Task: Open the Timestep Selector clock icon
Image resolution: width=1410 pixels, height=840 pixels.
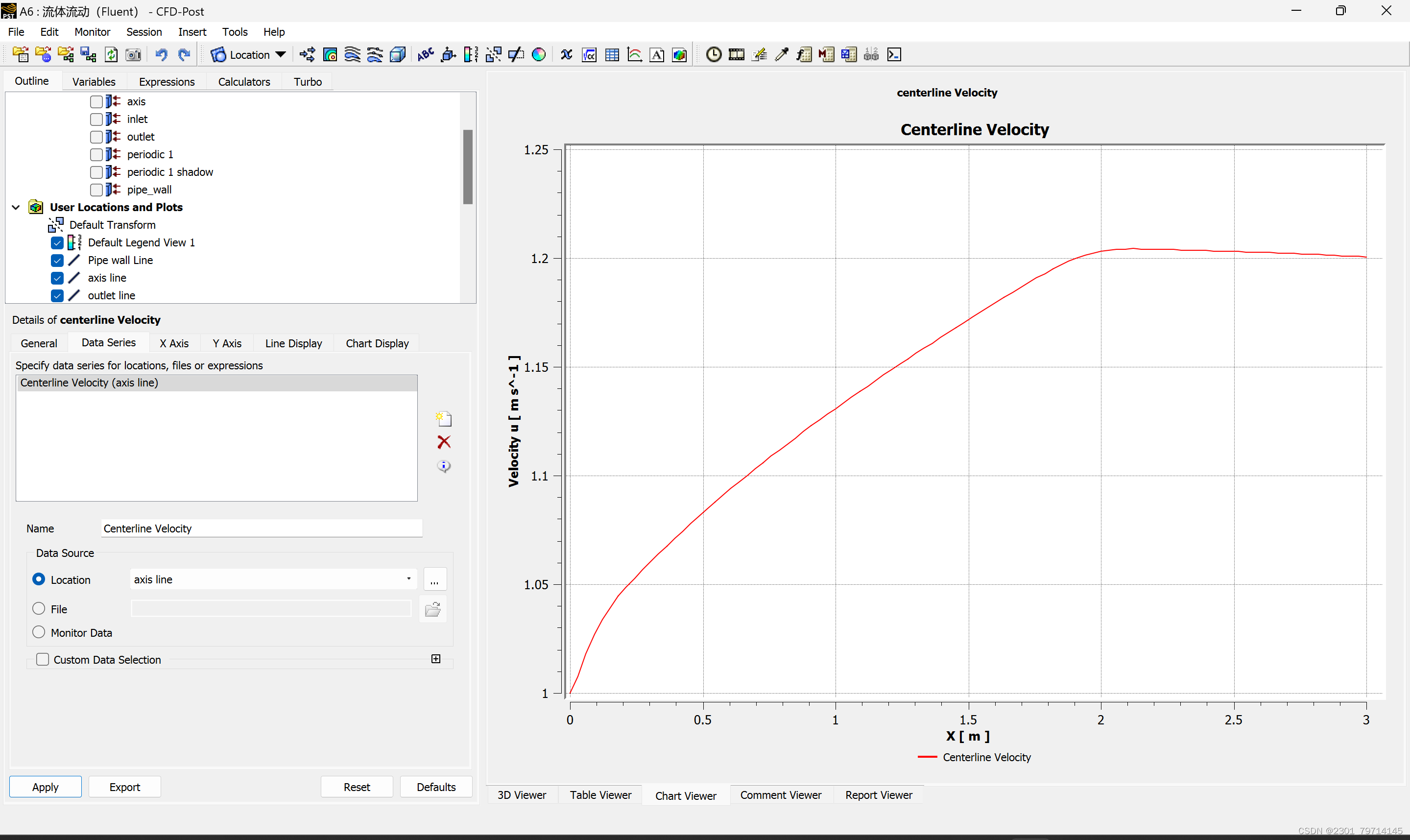Action: [714, 54]
